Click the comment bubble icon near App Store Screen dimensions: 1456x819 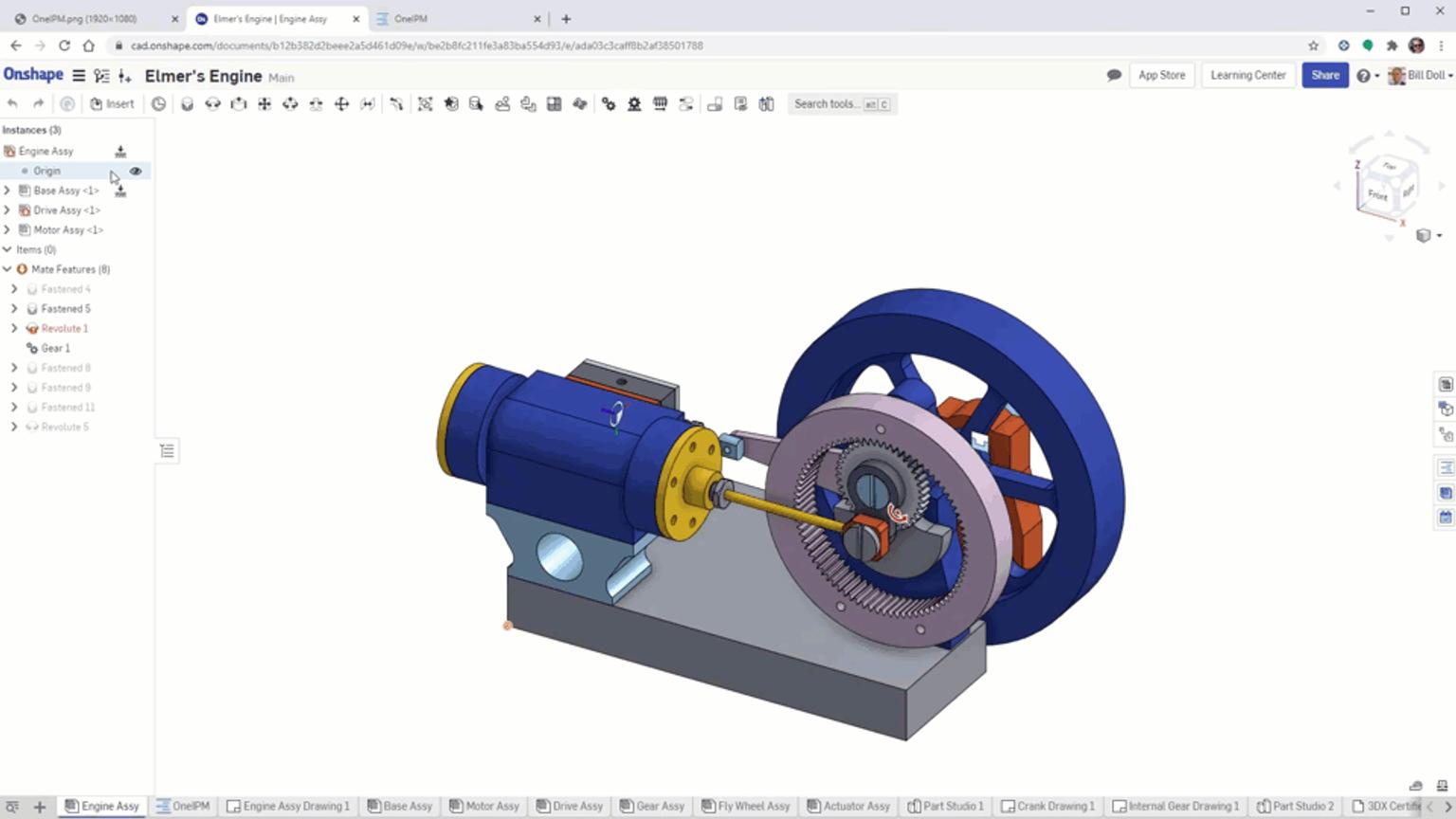tap(1114, 75)
